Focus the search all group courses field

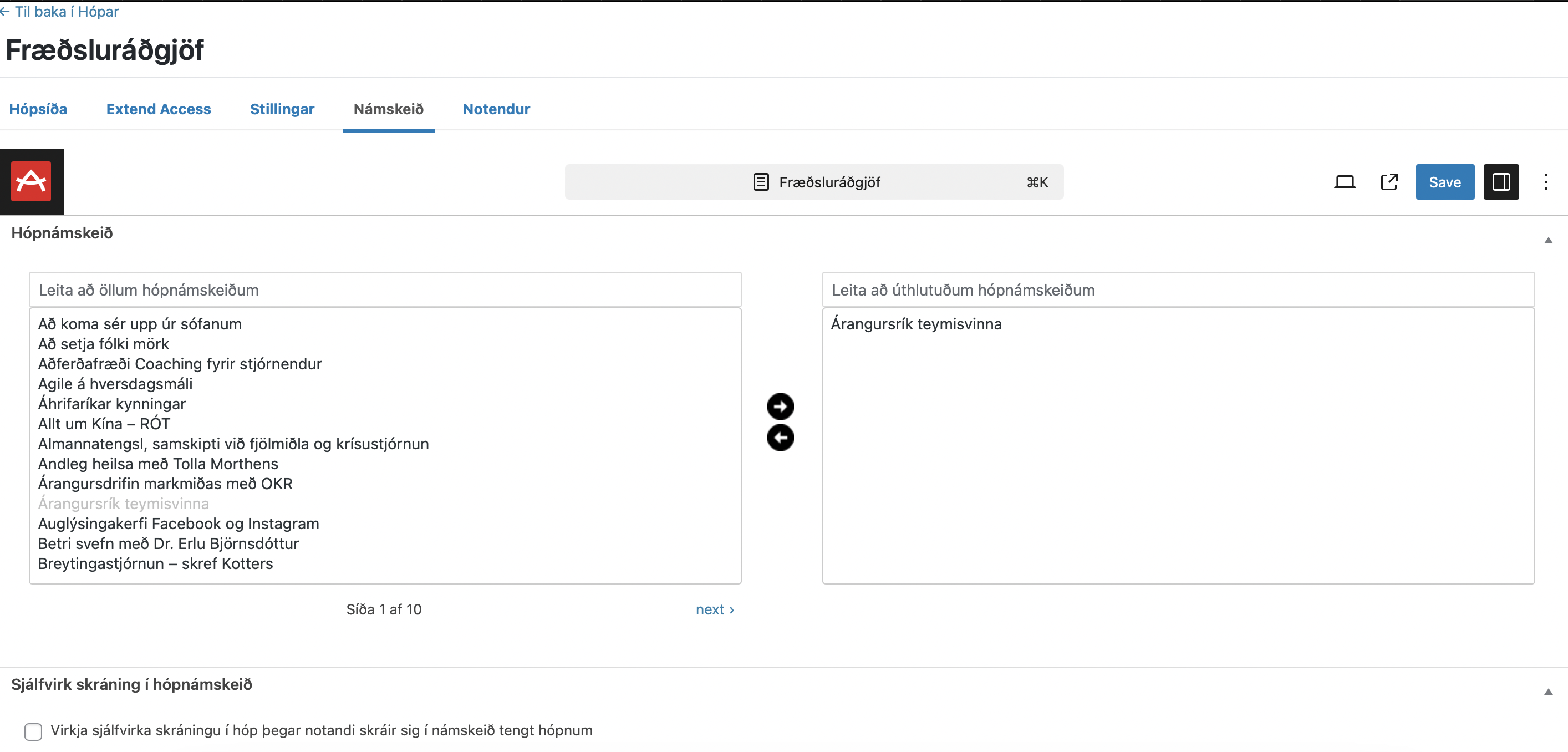pyautogui.click(x=385, y=290)
